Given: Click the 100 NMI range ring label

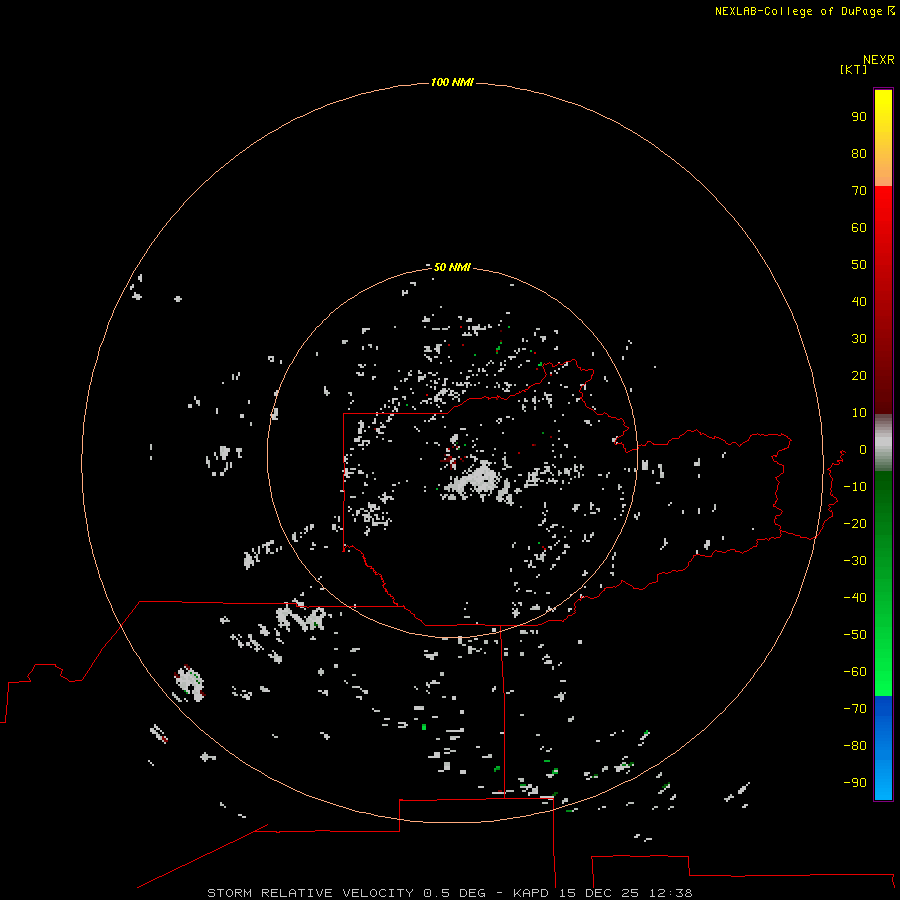Looking at the screenshot, I should [x=452, y=82].
